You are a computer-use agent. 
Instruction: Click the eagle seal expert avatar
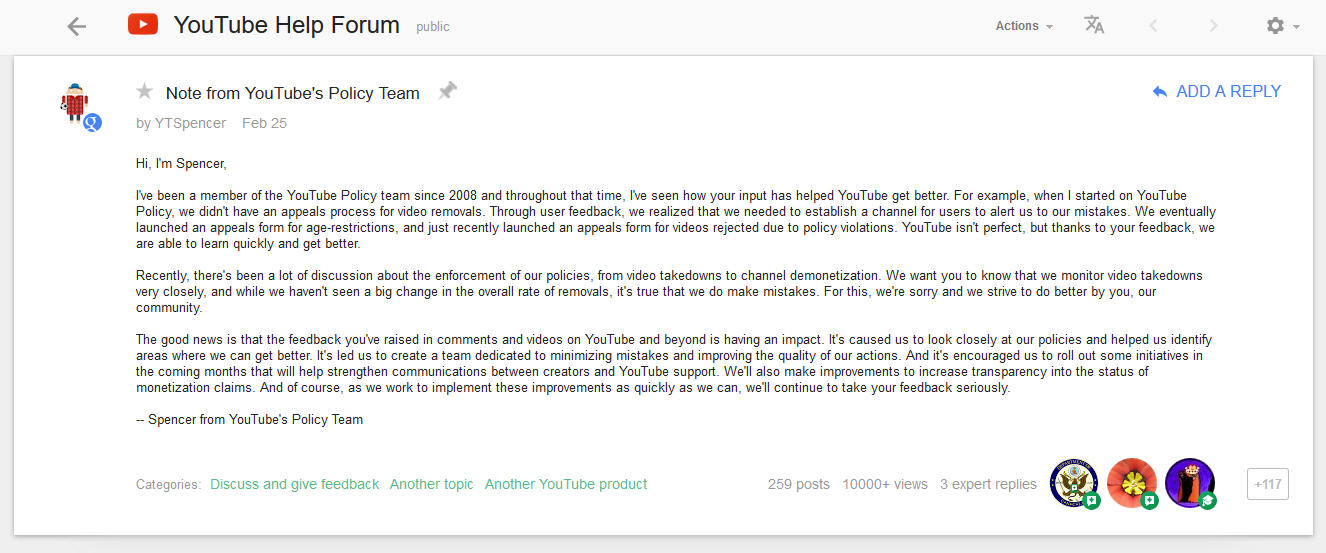point(1074,483)
